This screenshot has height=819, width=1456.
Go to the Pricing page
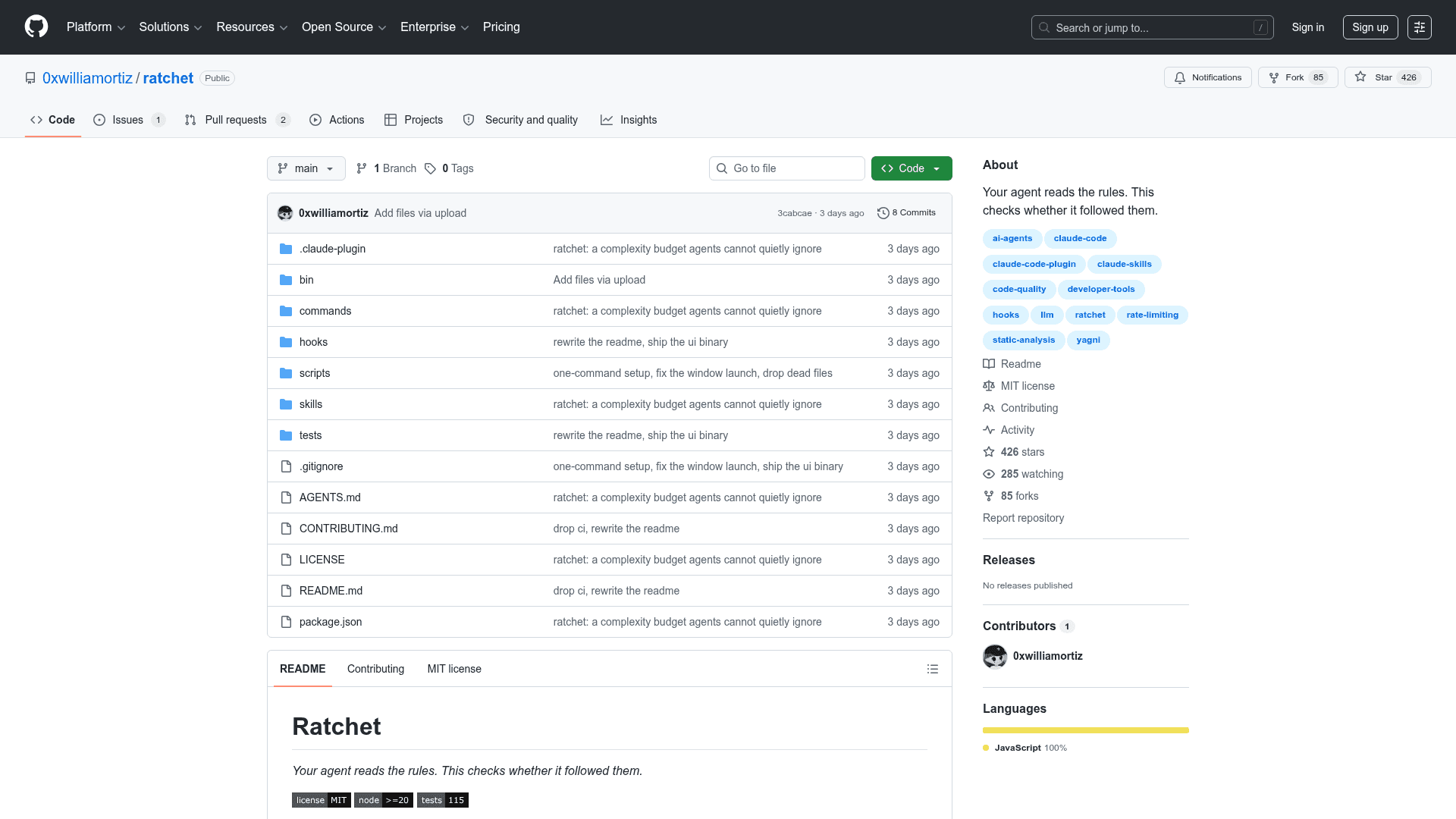501,27
